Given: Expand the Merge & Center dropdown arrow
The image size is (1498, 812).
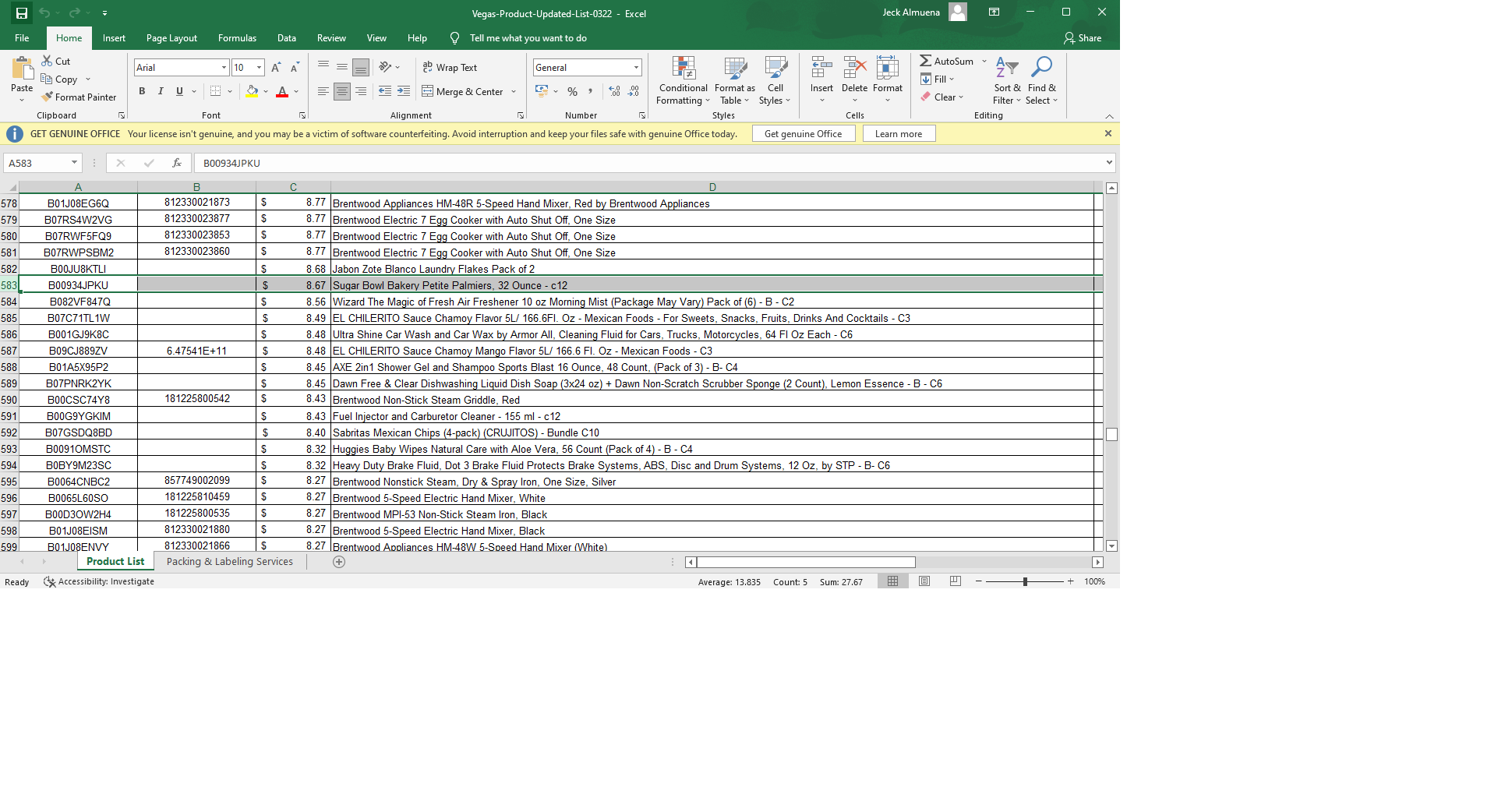Looking at the screenshot, I should [x=514, y=92].
